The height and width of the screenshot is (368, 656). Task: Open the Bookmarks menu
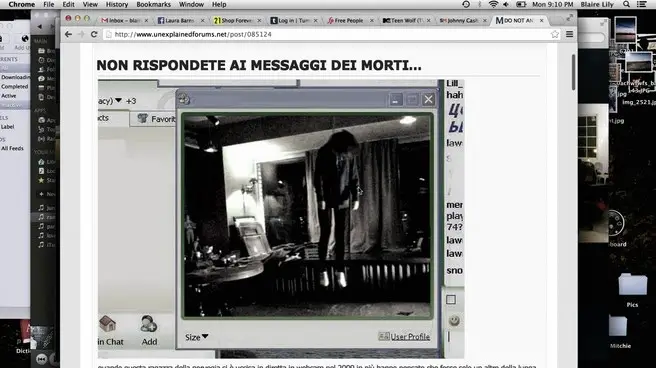(x=154, y=4)
